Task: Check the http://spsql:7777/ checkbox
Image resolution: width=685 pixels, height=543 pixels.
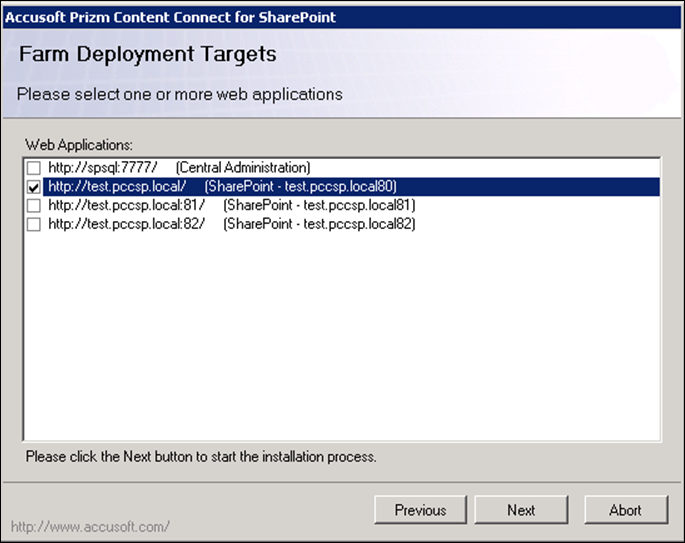Action: pos(34,168)
